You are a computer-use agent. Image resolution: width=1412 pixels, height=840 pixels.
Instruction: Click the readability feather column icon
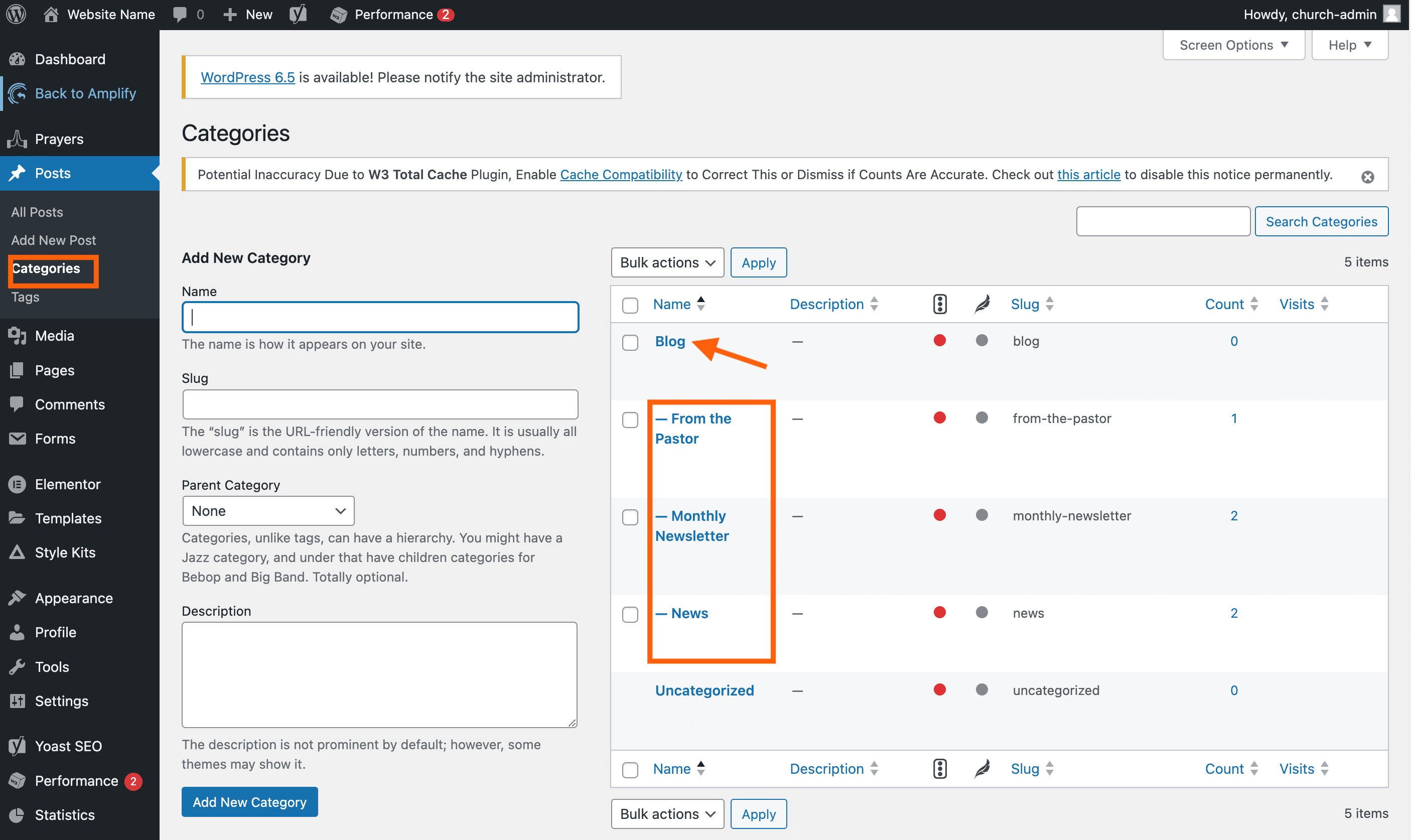pyautogui.click(x=982, y=304)
